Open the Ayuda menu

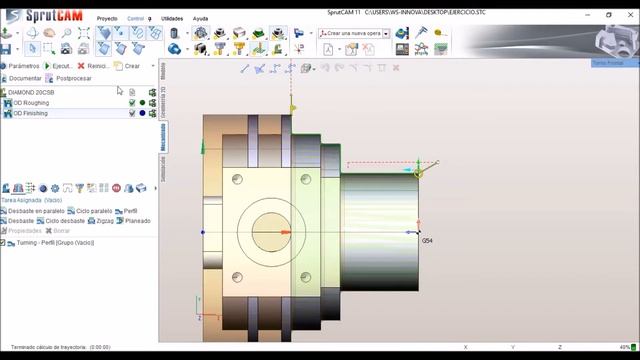(200, 19)
